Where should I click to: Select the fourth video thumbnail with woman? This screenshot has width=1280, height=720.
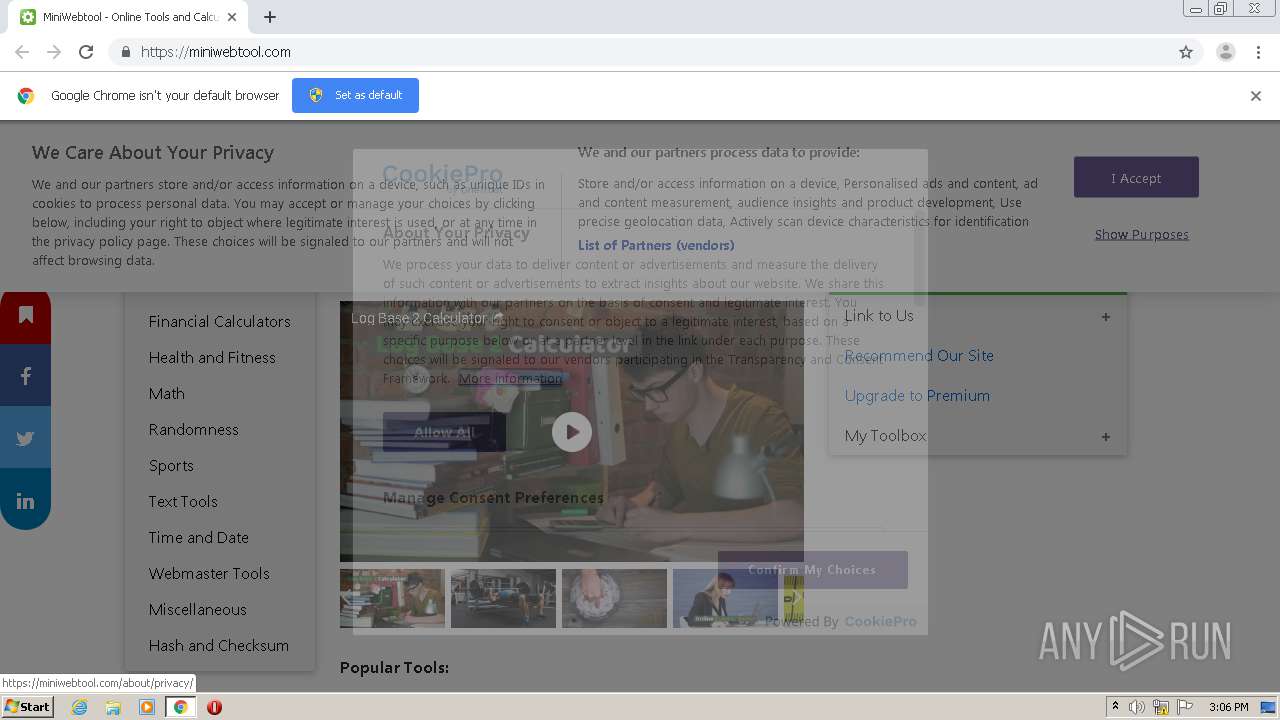[x=725, y=598]
